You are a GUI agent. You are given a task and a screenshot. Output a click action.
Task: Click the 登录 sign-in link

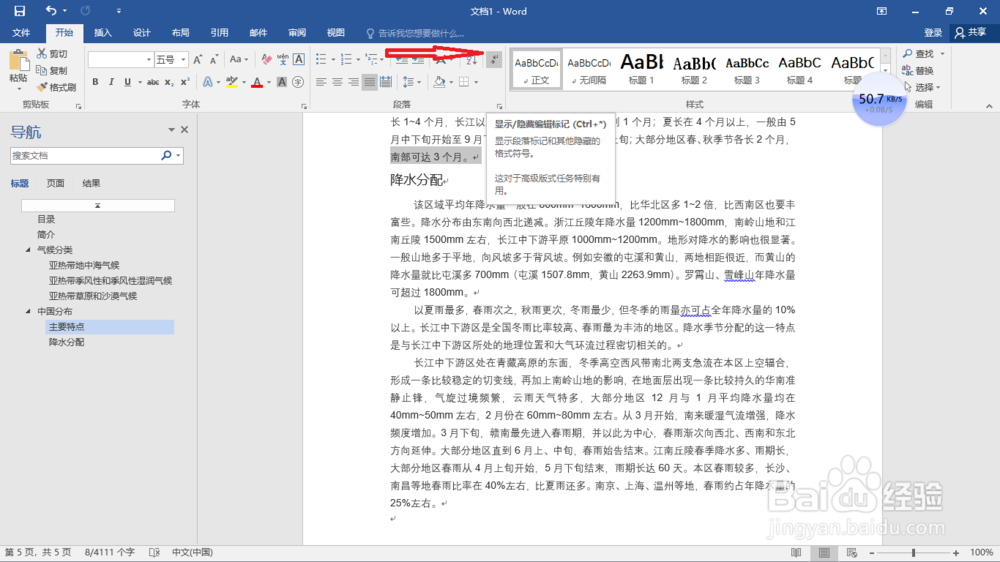(x=933, y=33)
